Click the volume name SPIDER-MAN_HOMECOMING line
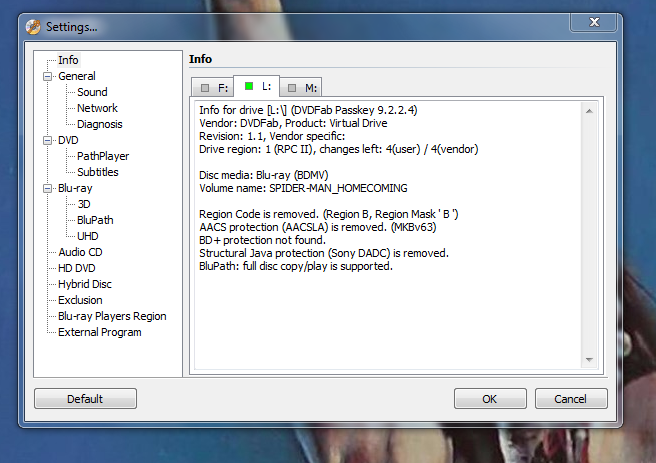 (x=303, y=188)
